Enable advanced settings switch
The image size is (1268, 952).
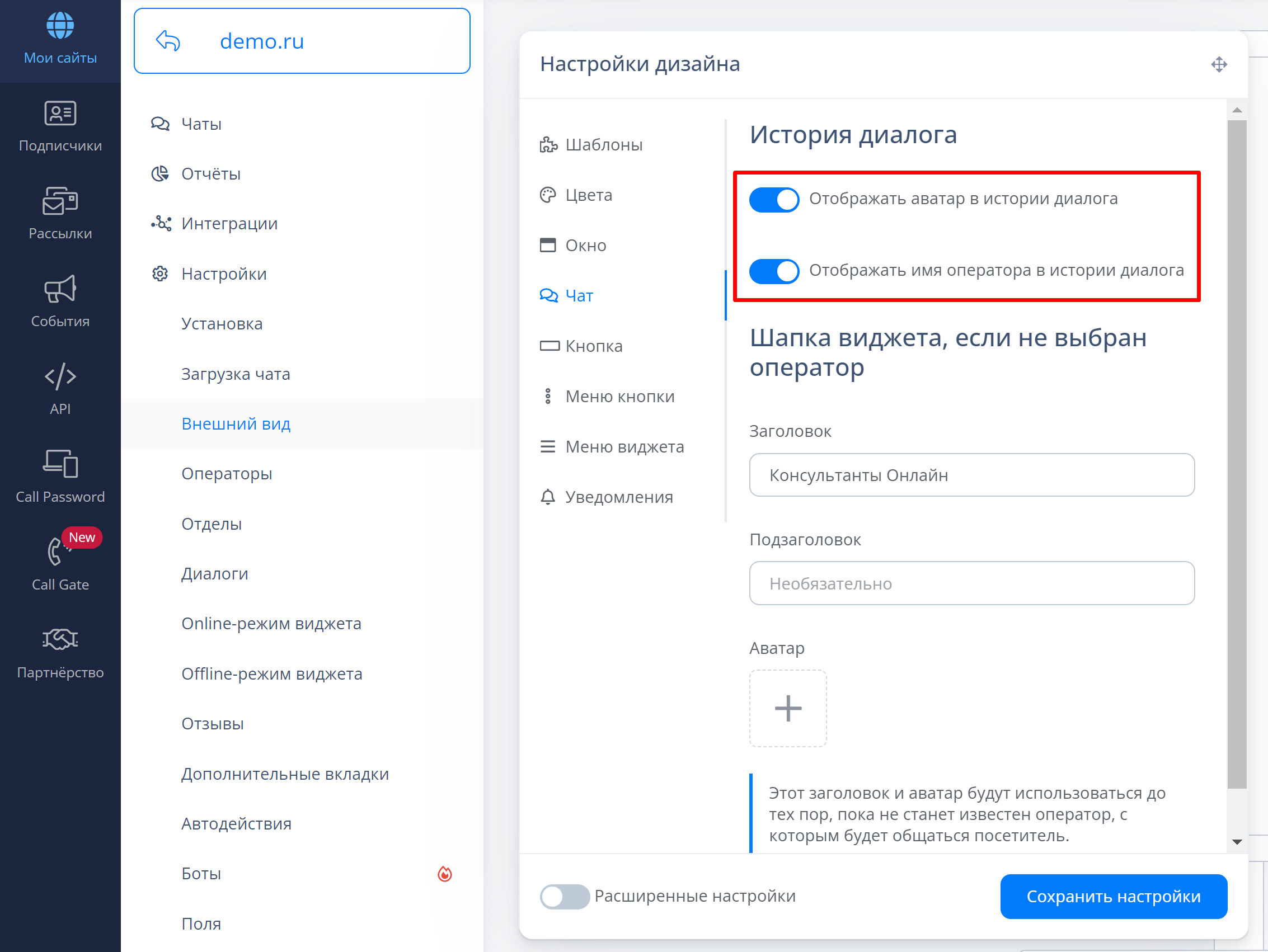click(565, 897)
